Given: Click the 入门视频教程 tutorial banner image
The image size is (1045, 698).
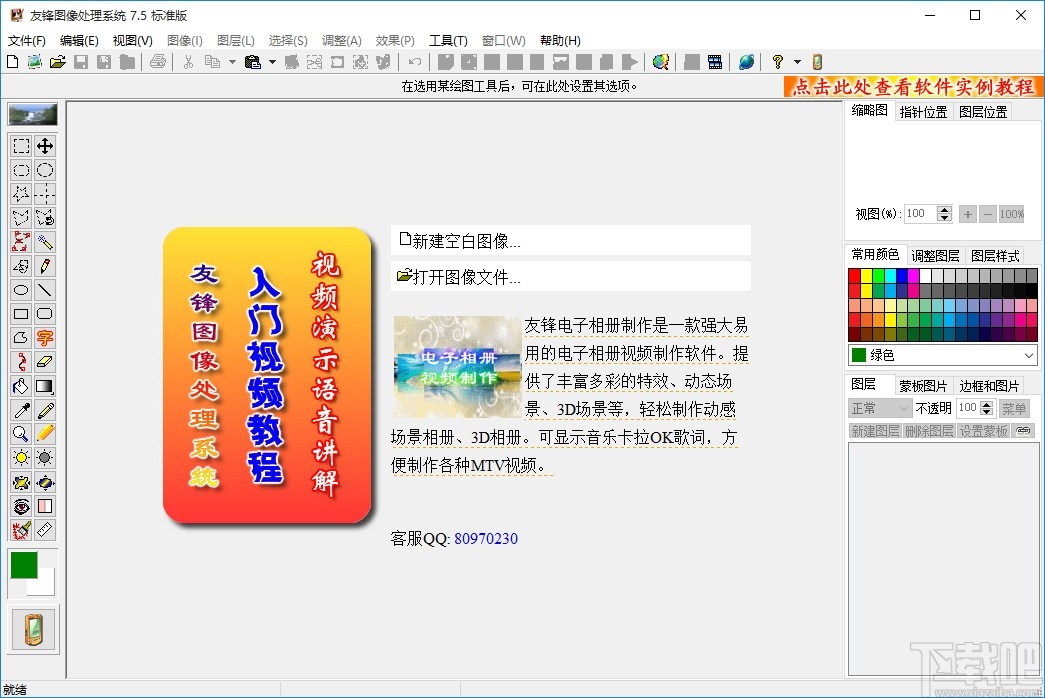Looking at the screenshot, I should [x=267, y=375].
